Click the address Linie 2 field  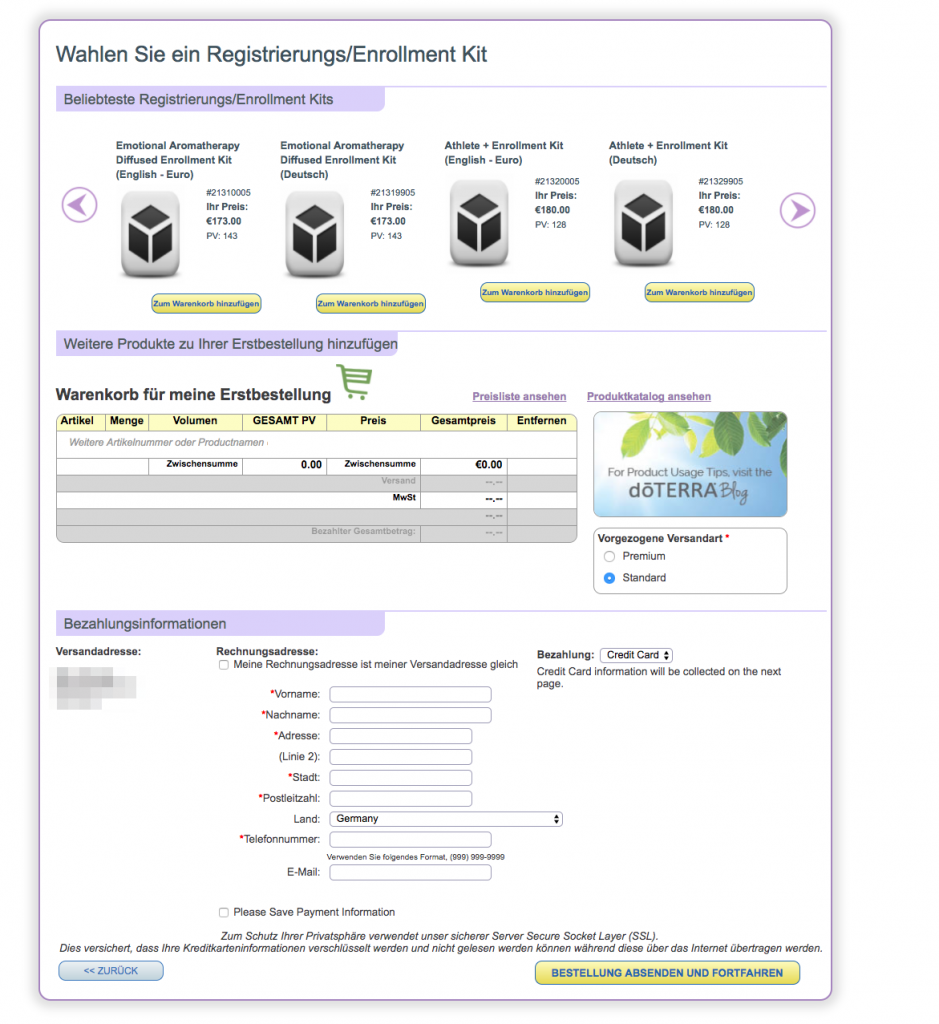401,757
